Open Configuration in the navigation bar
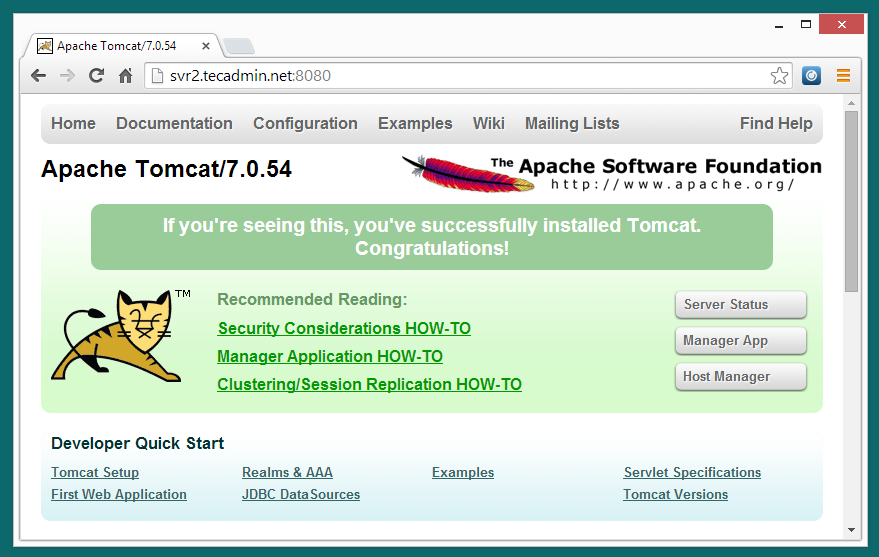The image size is (879, 557). point(306,123)
